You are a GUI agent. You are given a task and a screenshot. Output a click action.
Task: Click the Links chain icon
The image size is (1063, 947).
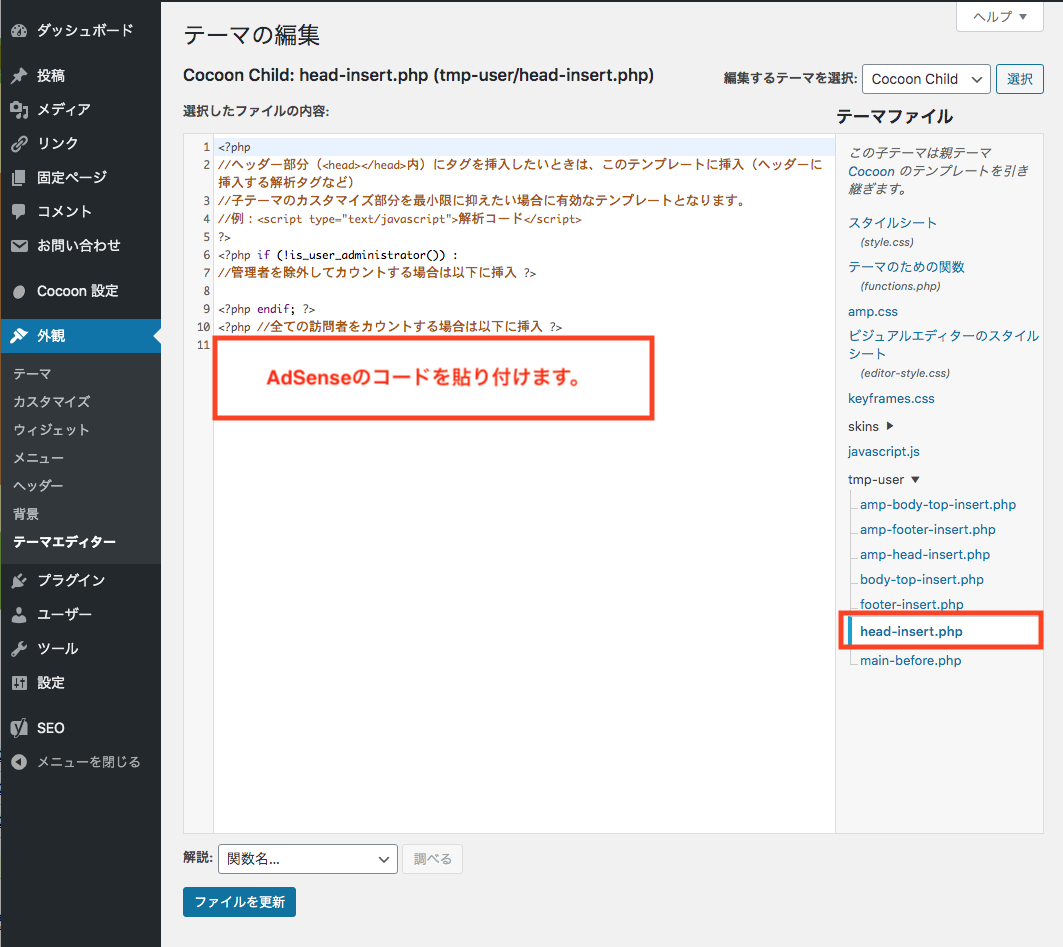[x=19, y=143]
